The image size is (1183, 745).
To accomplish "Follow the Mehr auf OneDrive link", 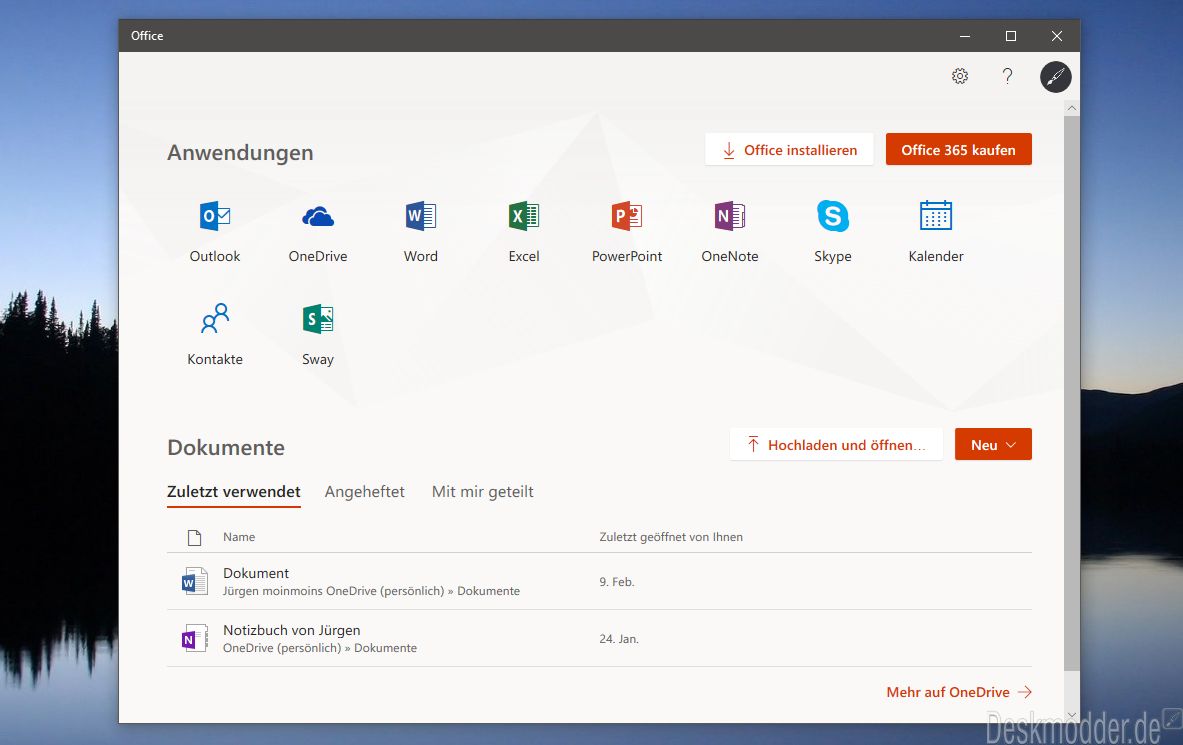I will (x=959, y=692).
